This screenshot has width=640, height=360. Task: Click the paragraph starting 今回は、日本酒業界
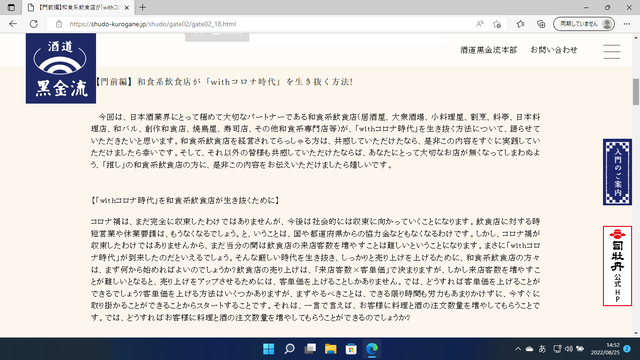[315, 141]
